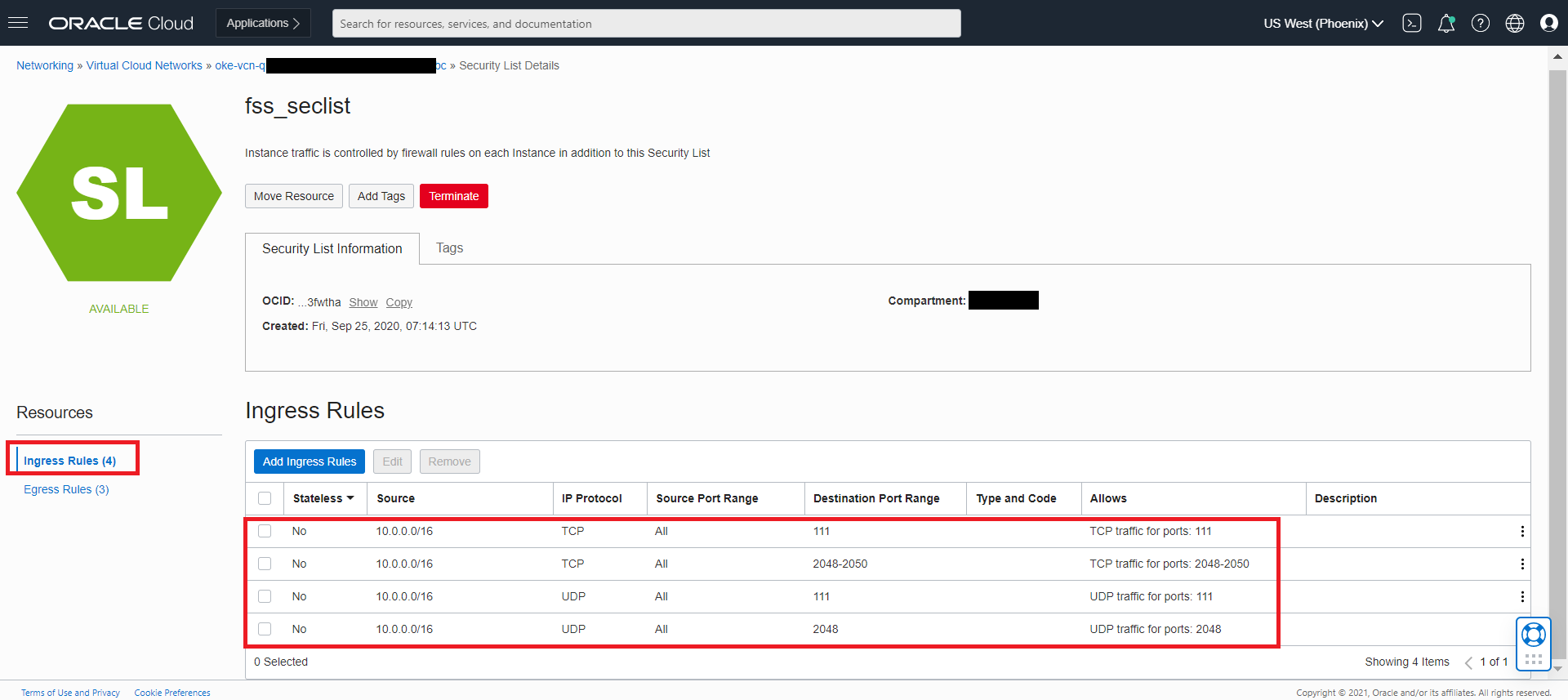
Task: Switch to the Tags tab
Action: coord(449,248)
